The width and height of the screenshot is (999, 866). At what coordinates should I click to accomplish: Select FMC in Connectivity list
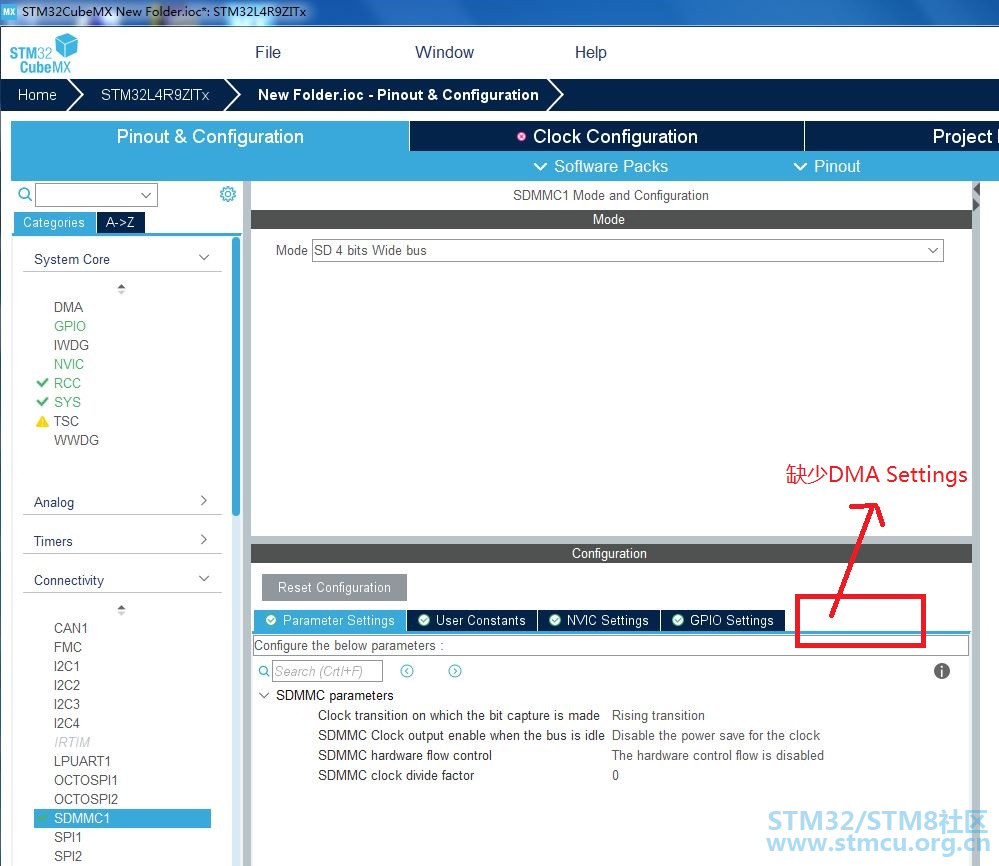(68, 647)
